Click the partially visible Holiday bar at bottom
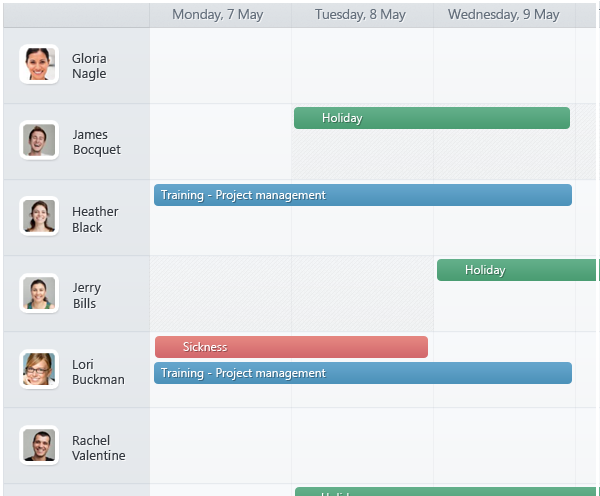Image resolution: width=600 pixels, height=496 pixels. coord(445,491)
